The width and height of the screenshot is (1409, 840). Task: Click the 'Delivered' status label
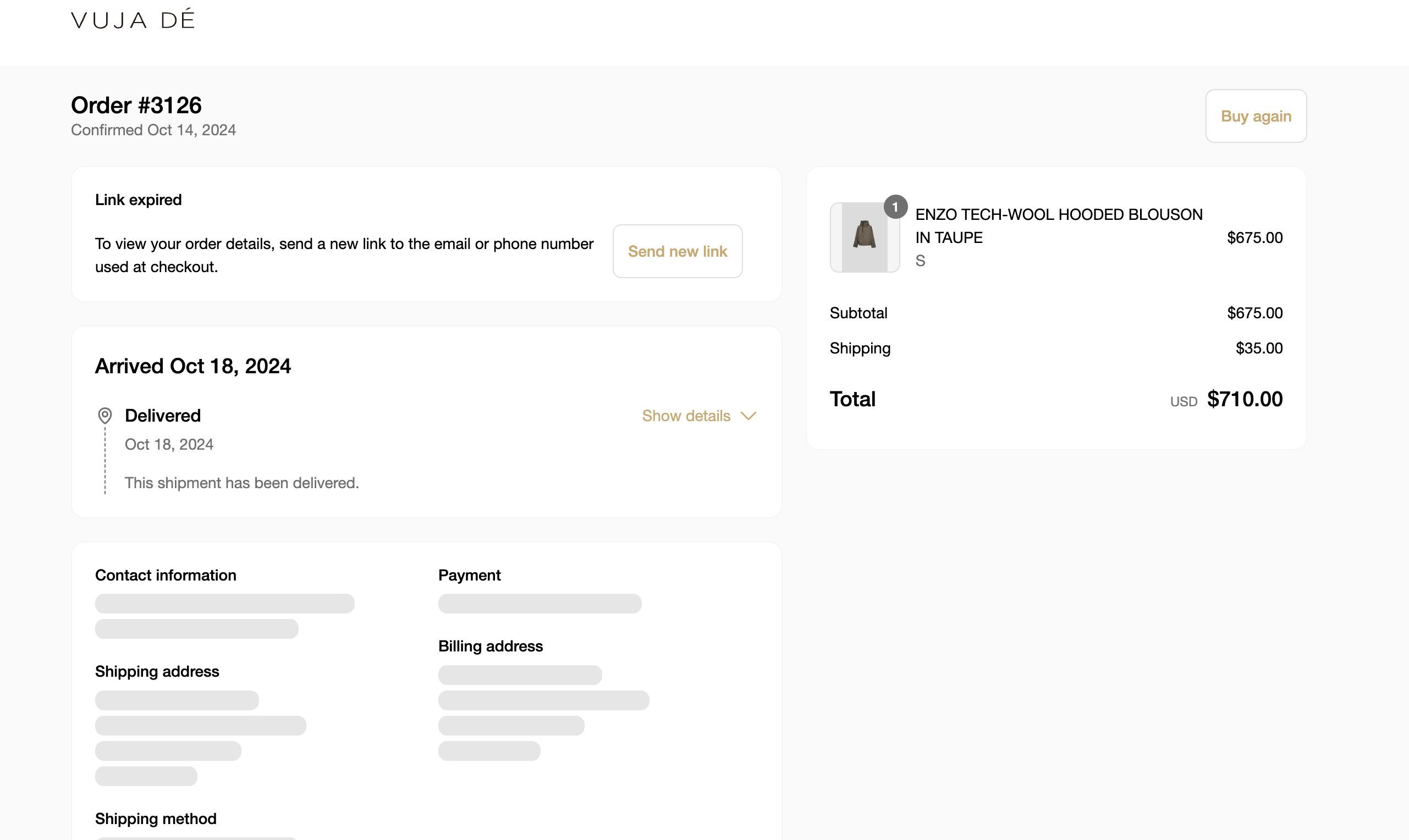pyautogui.click(x=163, y=416)
